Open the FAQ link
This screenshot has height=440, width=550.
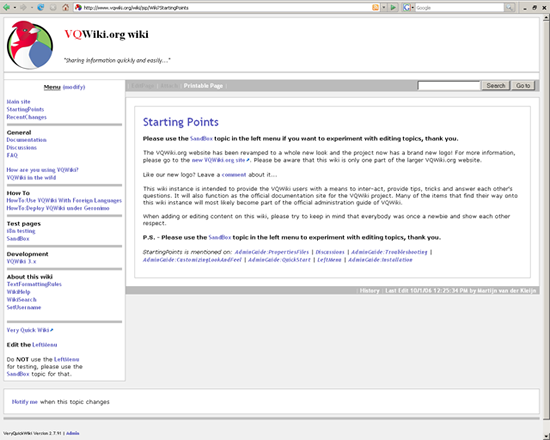(x=12, y=155)
